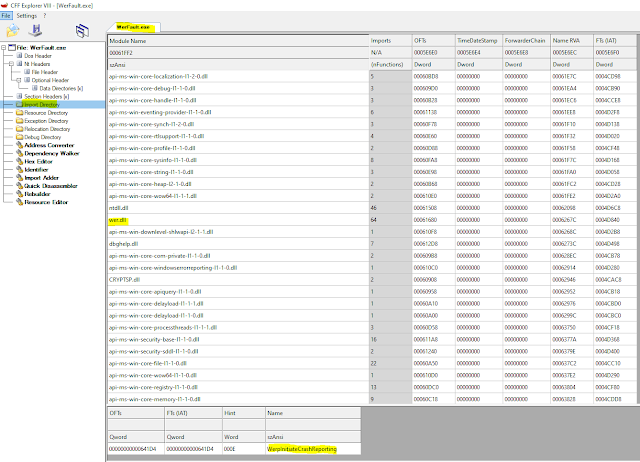Select api-ms-win-security-base-l1-1-0.dll row
Image resolution: width=640 pixels, height=462 pixels.
point(372,340)
